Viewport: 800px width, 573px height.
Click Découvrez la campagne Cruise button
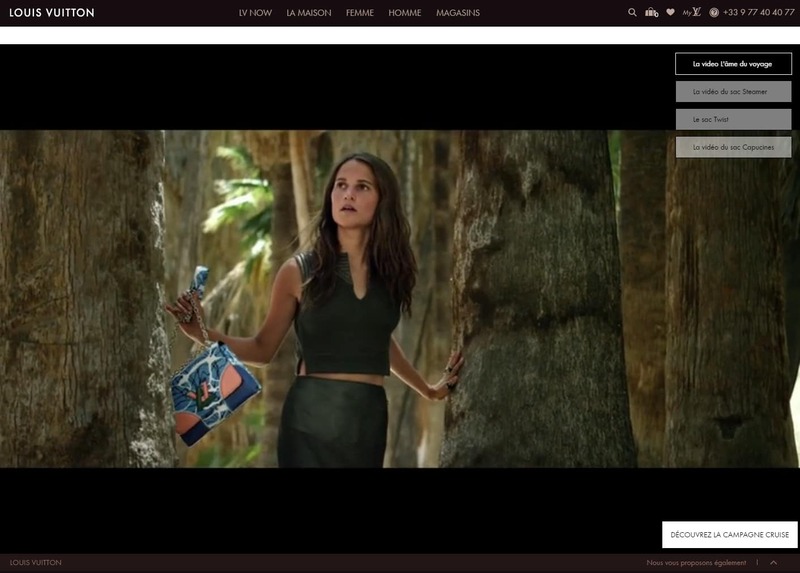pos(730,535)
